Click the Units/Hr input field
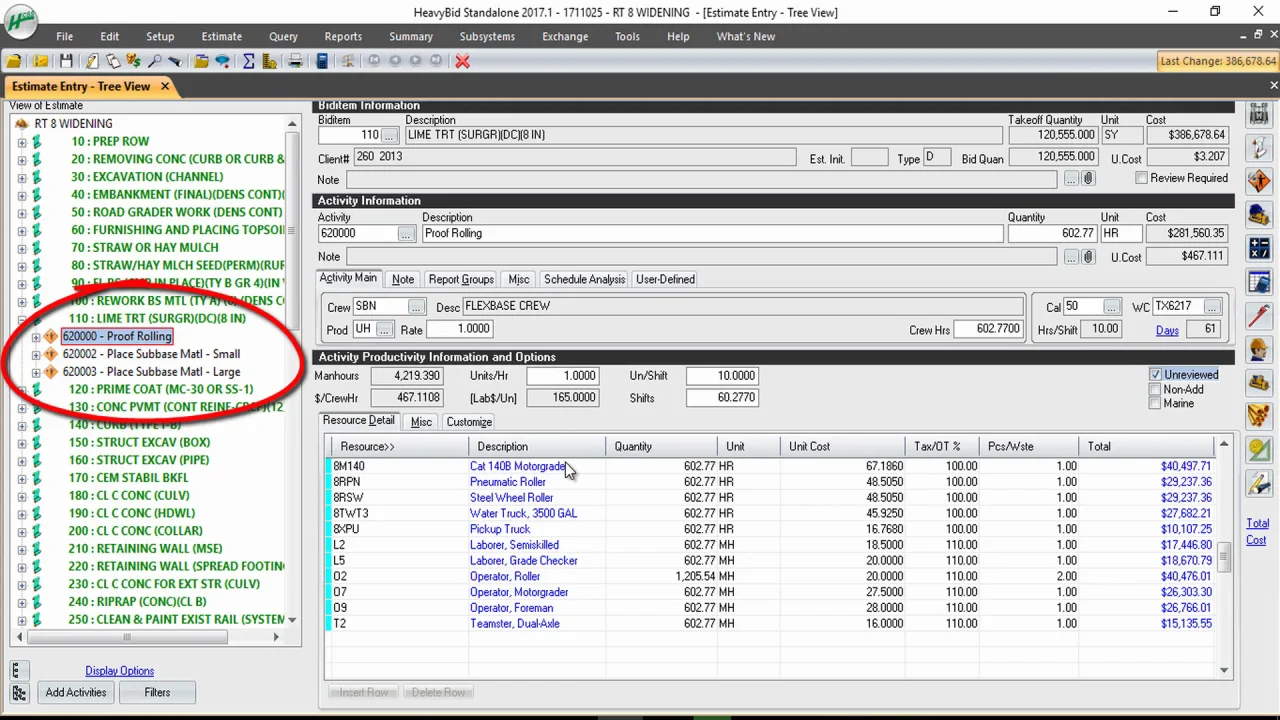Viewport: 1280px width, 720px height. tap(562, 376)
